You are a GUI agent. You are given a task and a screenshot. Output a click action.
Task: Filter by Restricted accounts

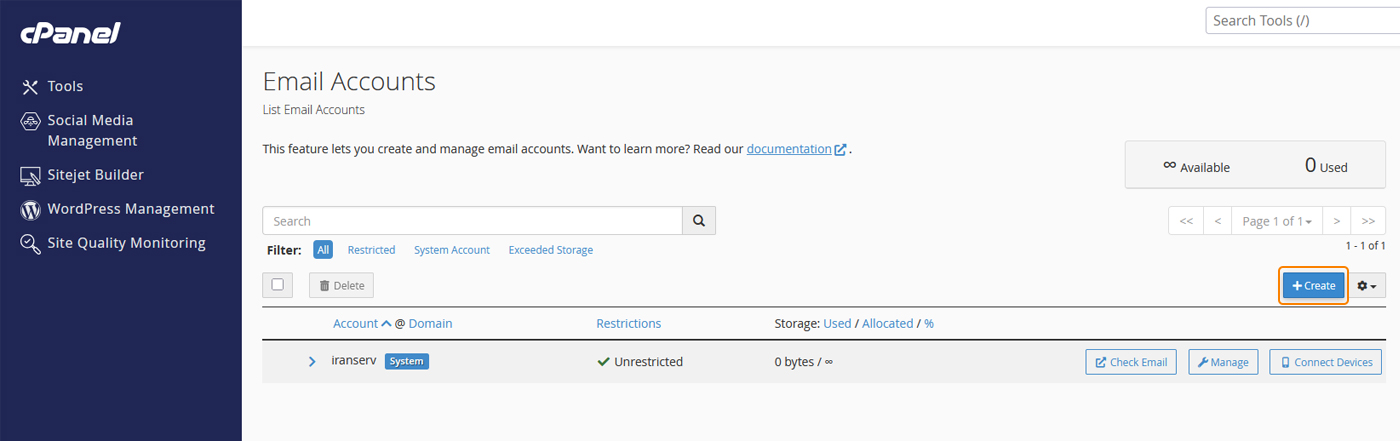click(x=371, y=250)
